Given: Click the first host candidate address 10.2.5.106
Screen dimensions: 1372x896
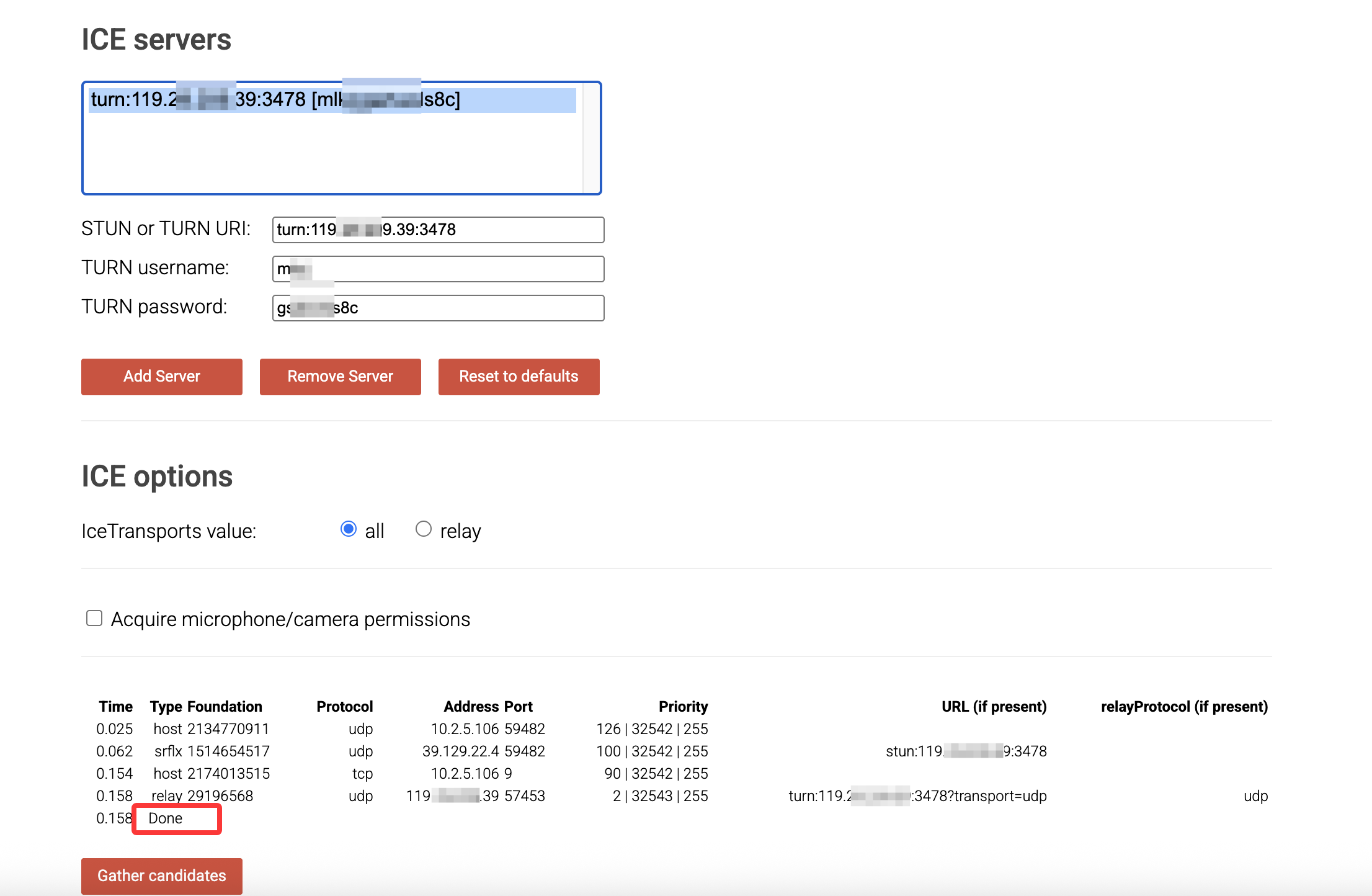Looking at the screenshot, I should pyautogui.click(x=465, y=729).
